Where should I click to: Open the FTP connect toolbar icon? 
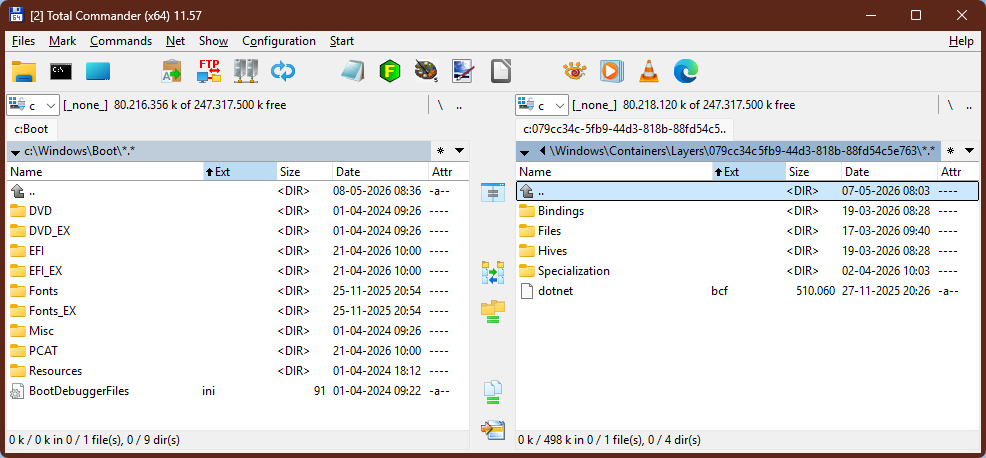click(x=209, y=72)
